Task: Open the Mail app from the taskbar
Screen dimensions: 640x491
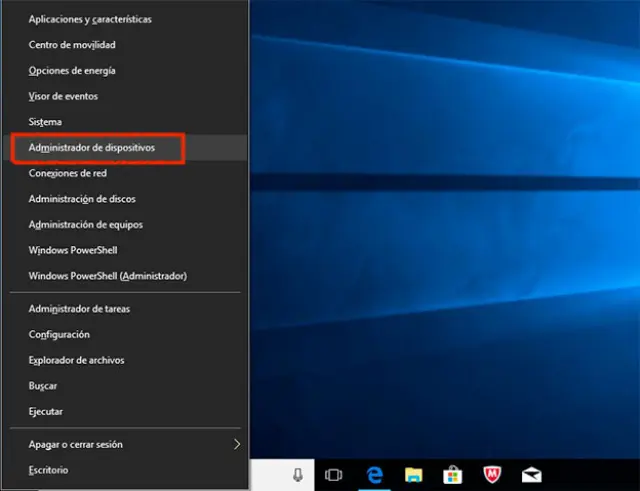Action: pyautogui.click(x=531, y=475)
